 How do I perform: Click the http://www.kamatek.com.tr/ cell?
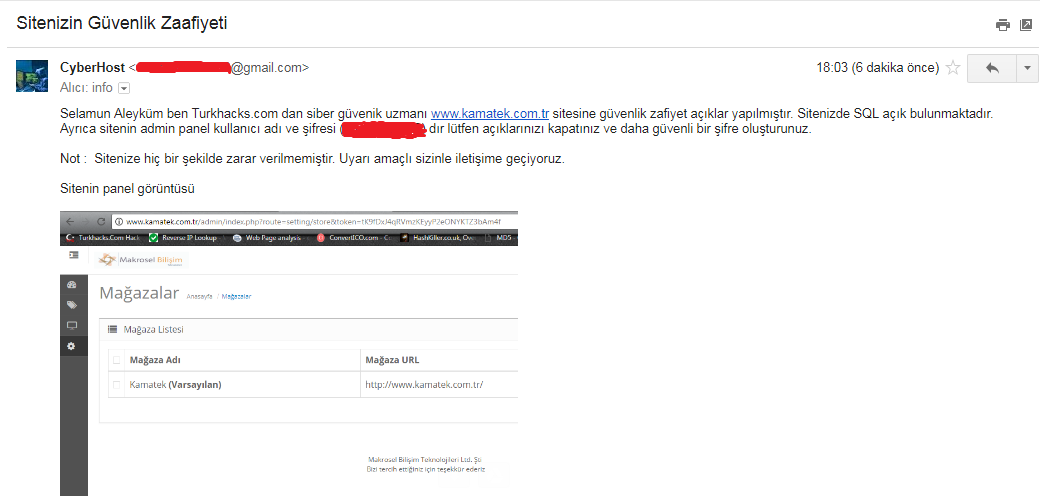(x=424, y=385)
